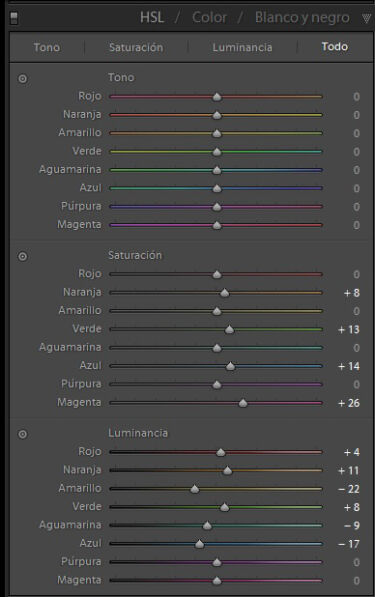
Task: Click the Saturación Púrpura slider handle
Action: tap(217, 385)
